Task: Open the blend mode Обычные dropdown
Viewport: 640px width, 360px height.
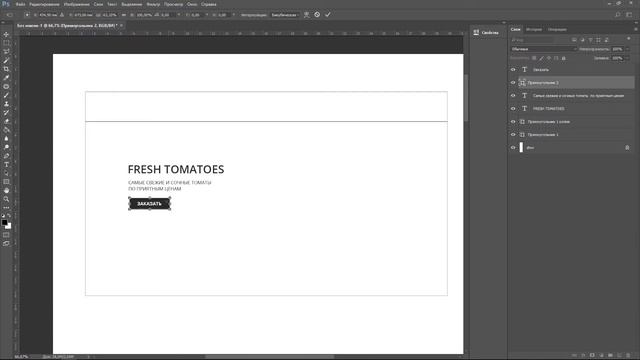Action: [x=544, y=49]
